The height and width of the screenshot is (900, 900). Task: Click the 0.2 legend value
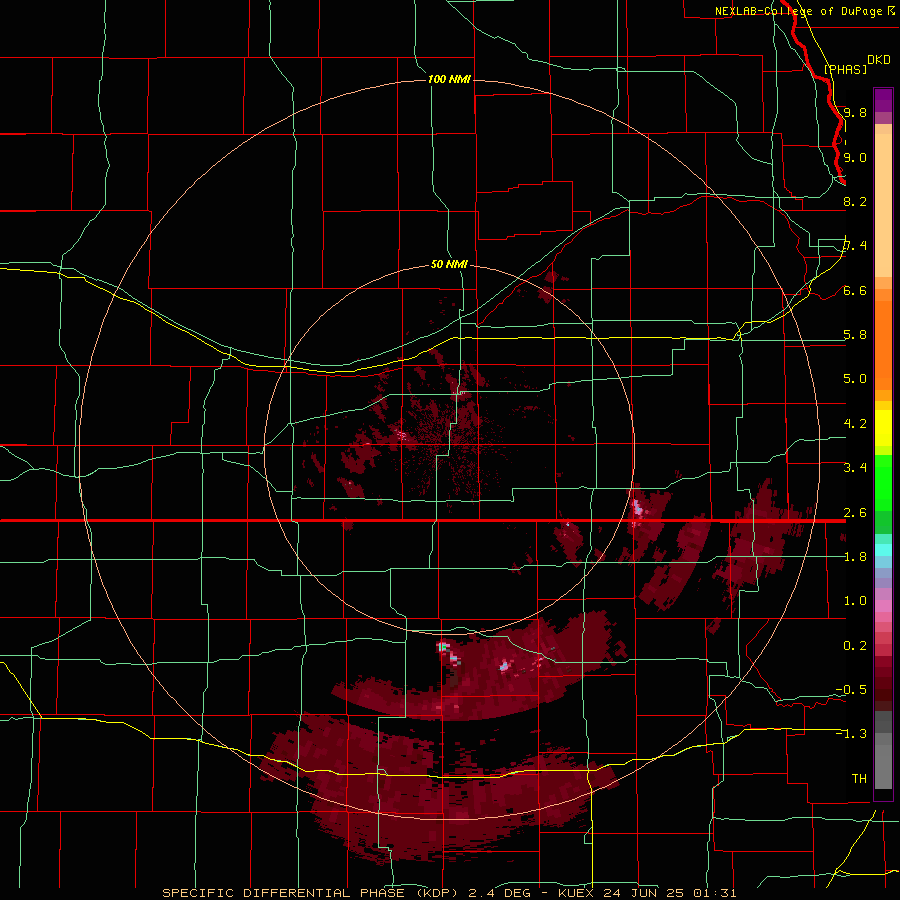tap(855, 646)
